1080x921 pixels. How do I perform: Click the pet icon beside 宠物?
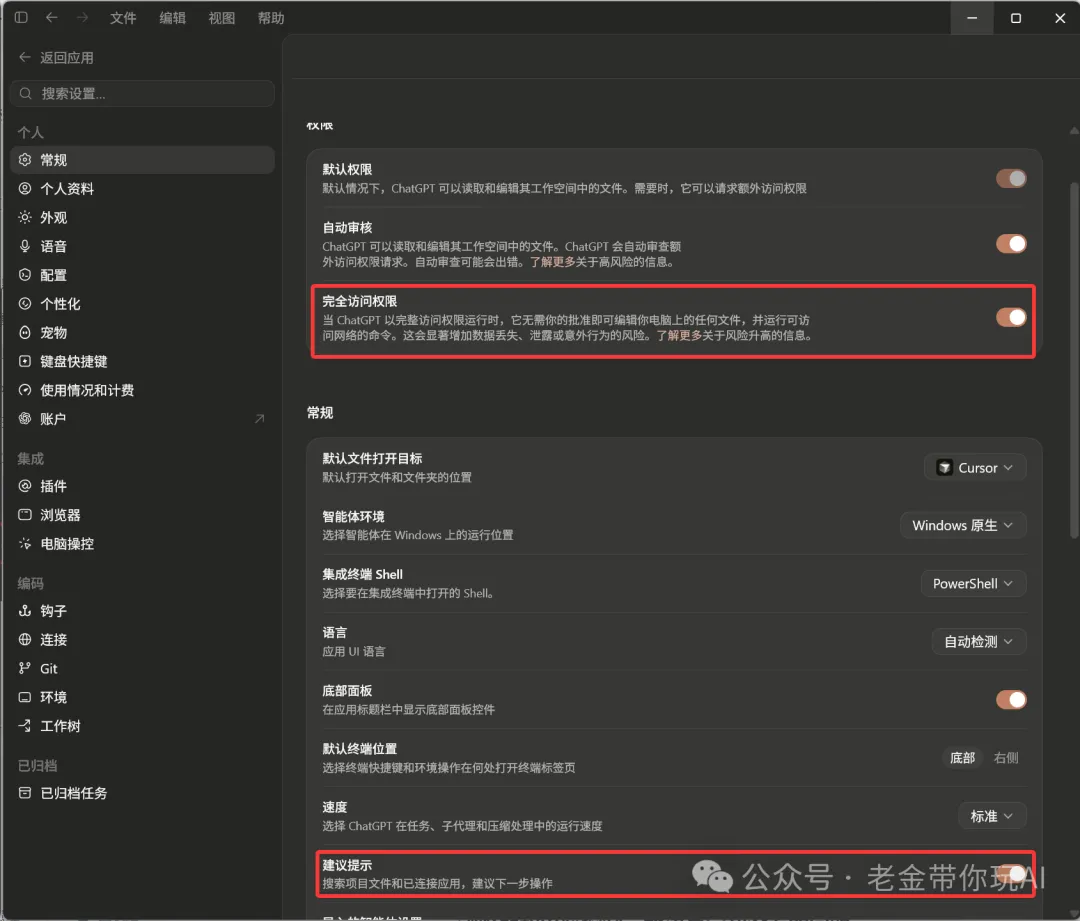click(25, 332)
